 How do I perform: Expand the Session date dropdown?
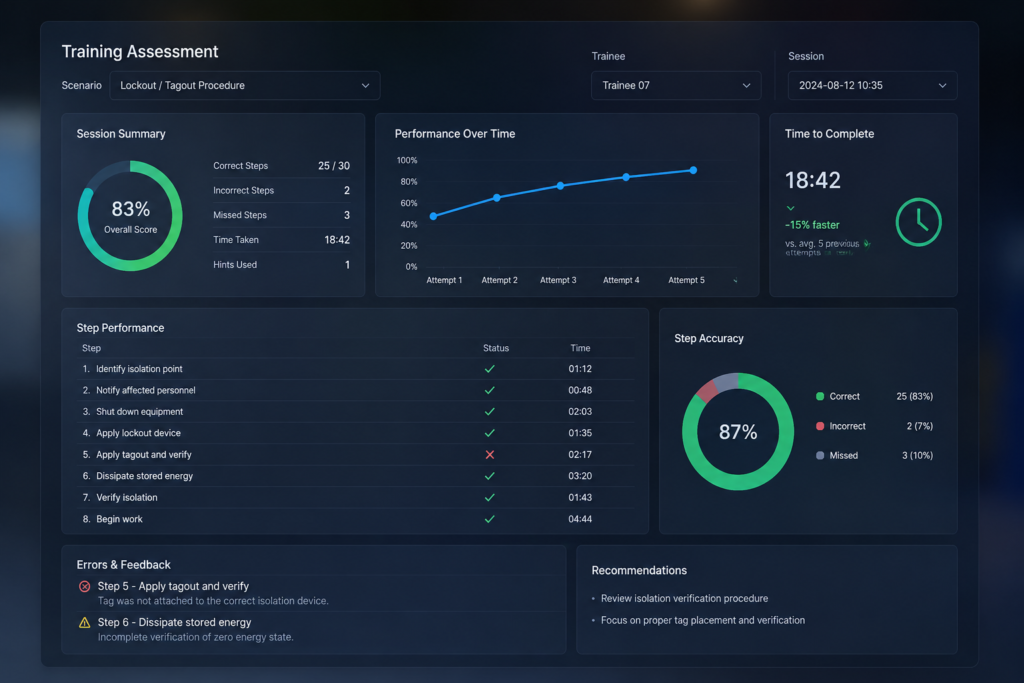click(x=872, y=86)
